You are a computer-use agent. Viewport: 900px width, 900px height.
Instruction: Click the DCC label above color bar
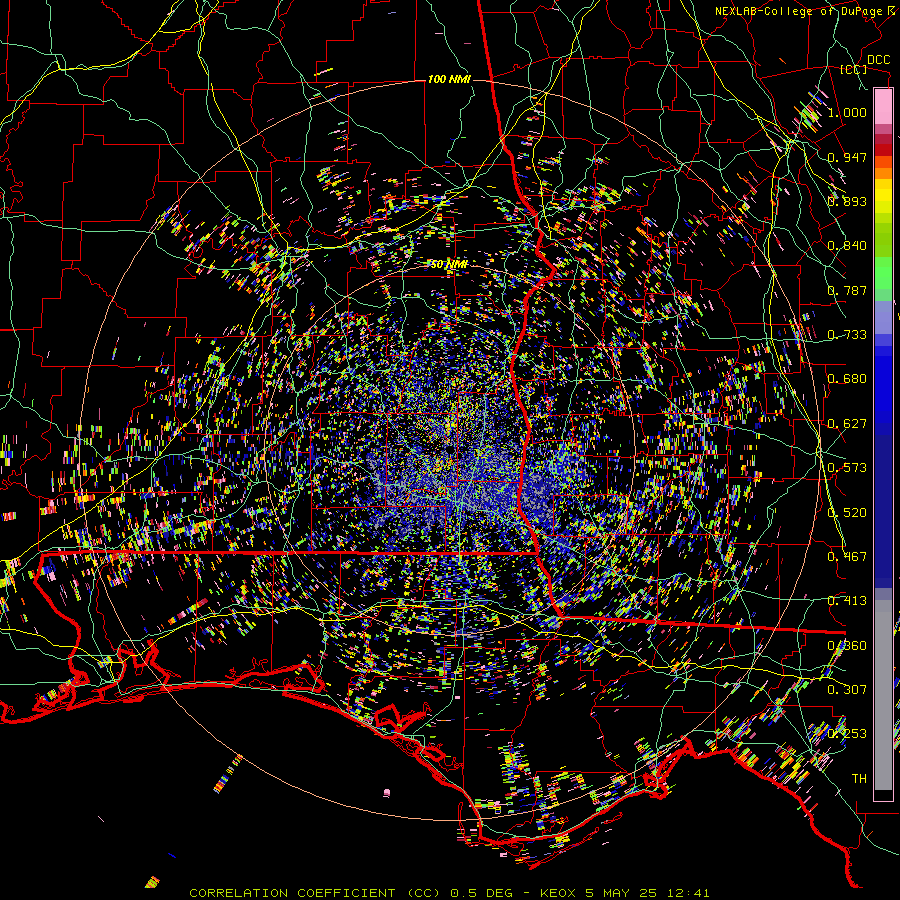(878, 60)
